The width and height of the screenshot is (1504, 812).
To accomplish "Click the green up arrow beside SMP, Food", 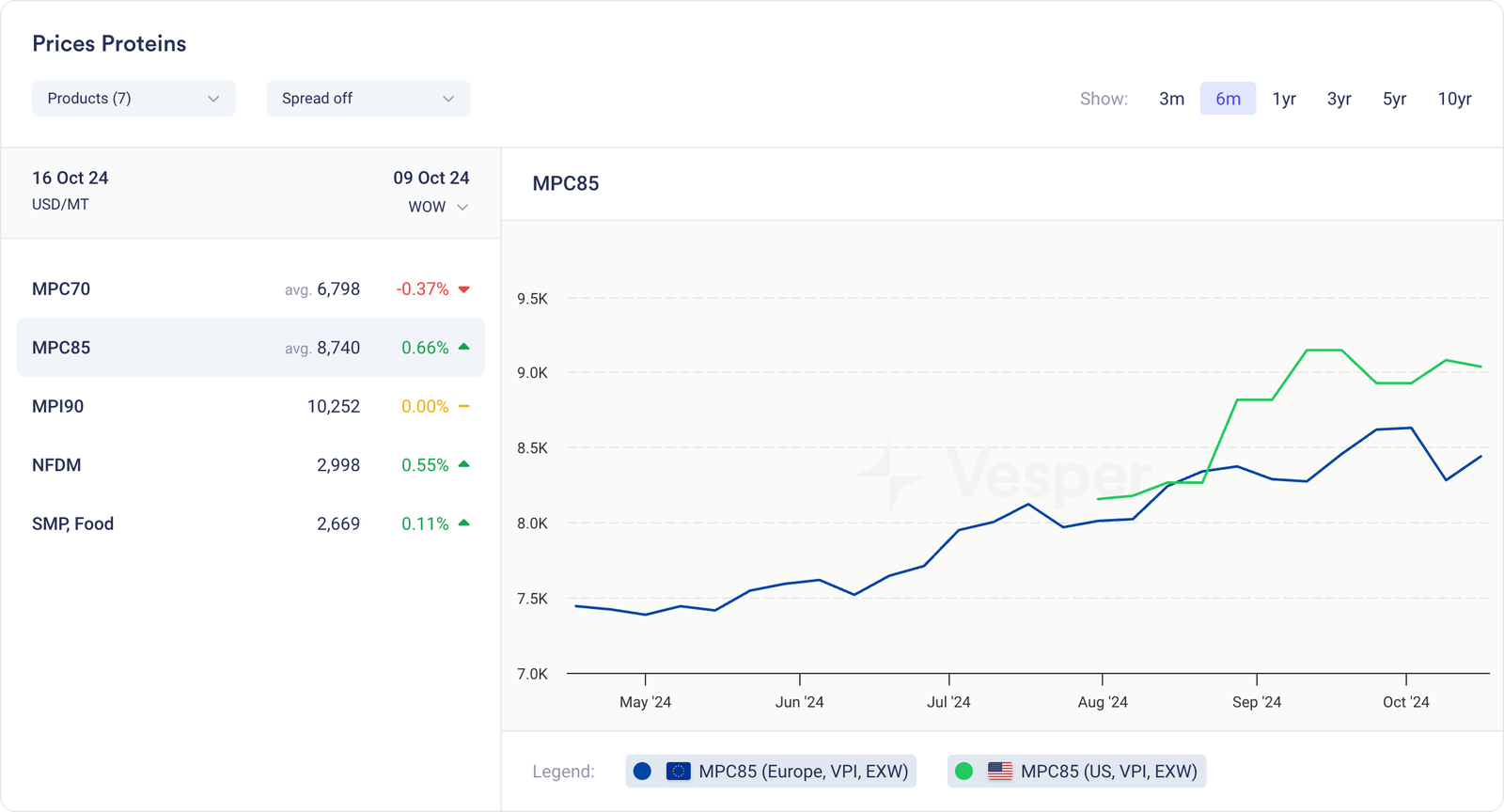I will pos(463,523).
